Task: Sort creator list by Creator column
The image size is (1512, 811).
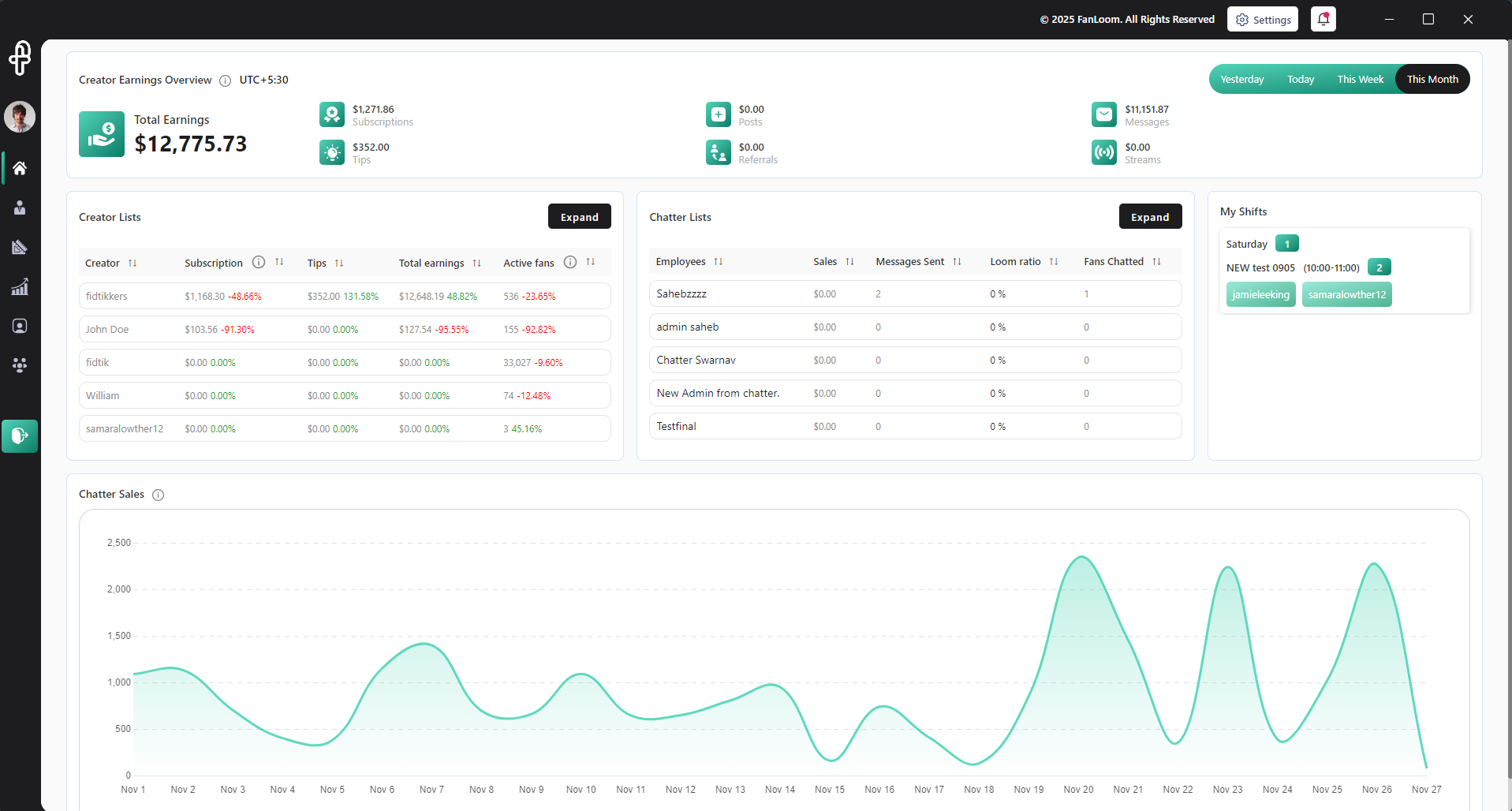Action: click(x=133, y=263)
